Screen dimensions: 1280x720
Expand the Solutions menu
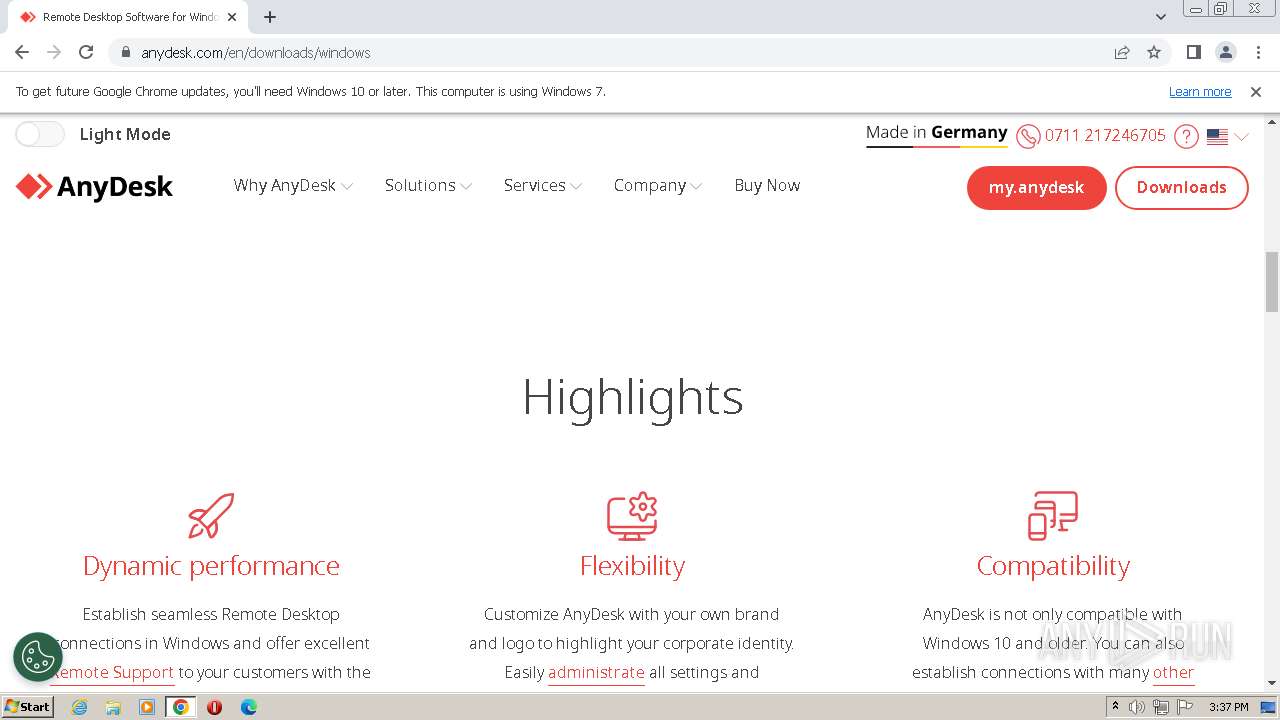click(428, 185)
